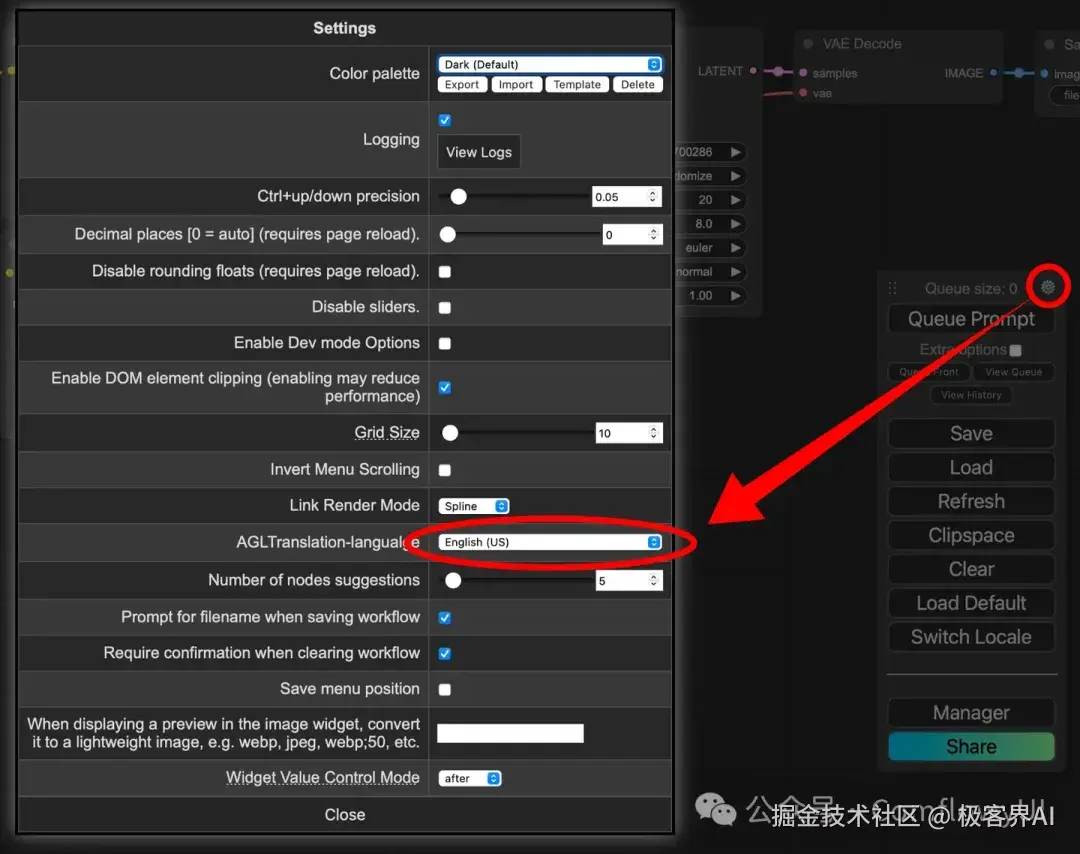Screen dimensions: 1080x854
Task: Click the Number of nodes suggestions stepper
Action: click(653, 580)
